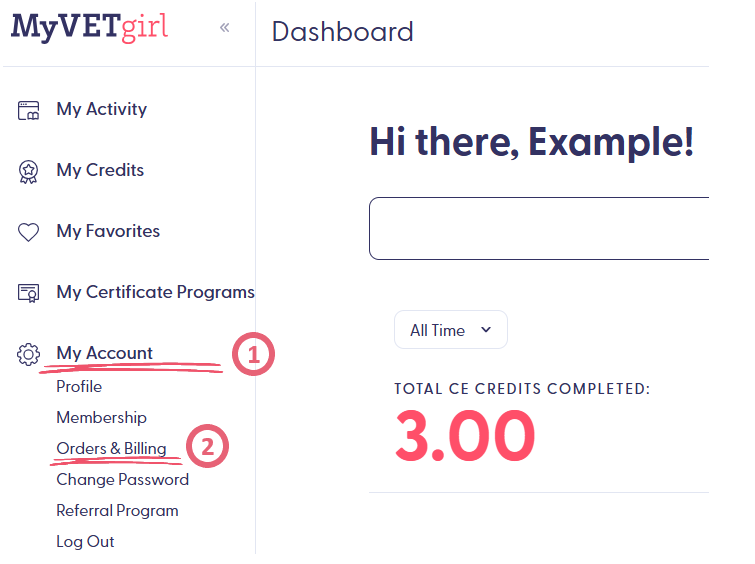755x564 pixels.
Task: Open the Membership sub-menu link
Action: point(101,418)
